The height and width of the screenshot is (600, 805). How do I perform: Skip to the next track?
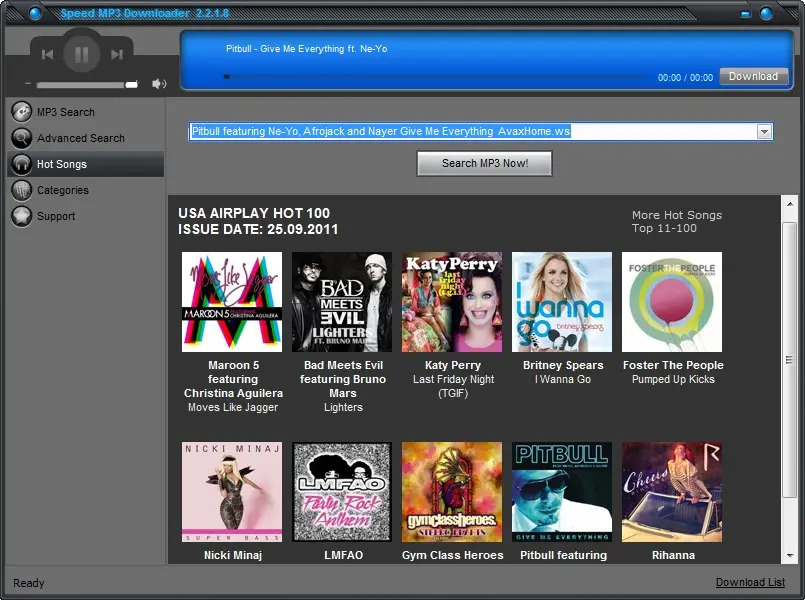[117, 54]
